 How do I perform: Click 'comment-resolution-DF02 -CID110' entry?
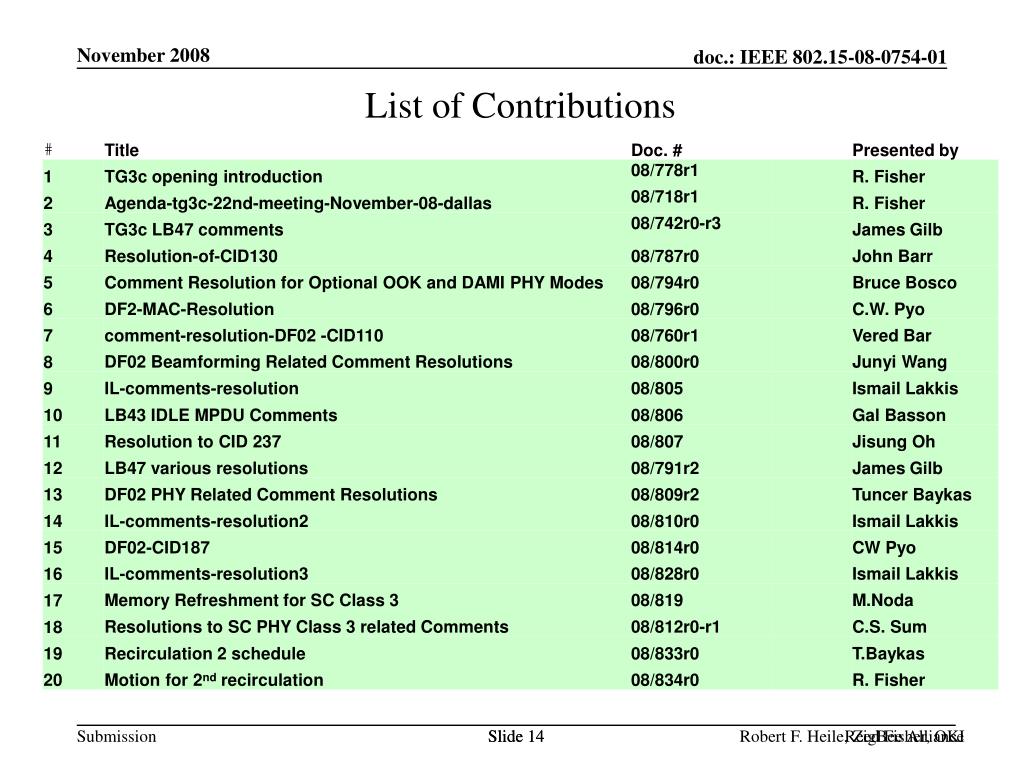(x=244, y=336)
